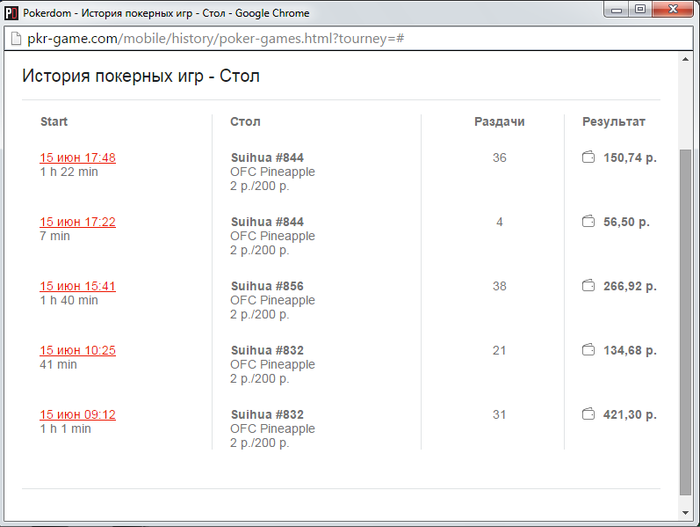The height and width of the screenshot is (527, 700).
Task: Maximize the Chrome window
Action: (x=640, y=9)
